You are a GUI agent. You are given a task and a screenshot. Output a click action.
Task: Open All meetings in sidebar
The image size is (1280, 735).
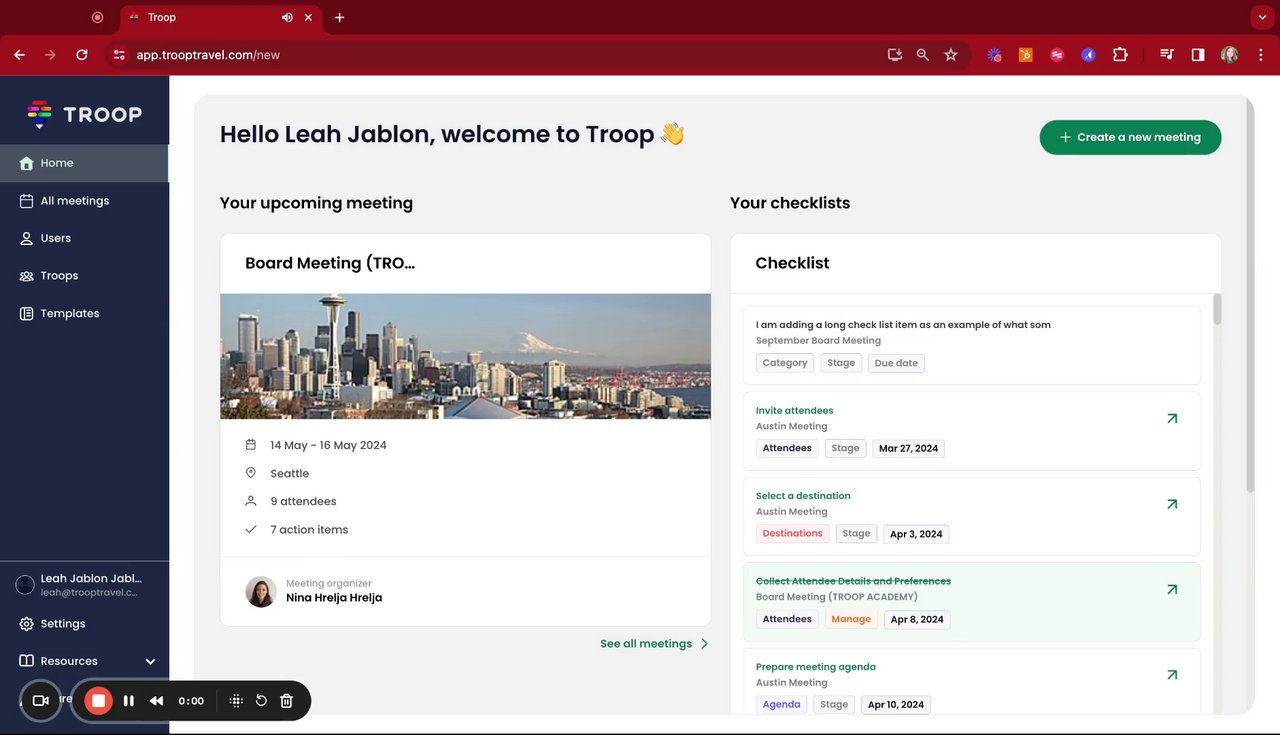click(84, 201)
